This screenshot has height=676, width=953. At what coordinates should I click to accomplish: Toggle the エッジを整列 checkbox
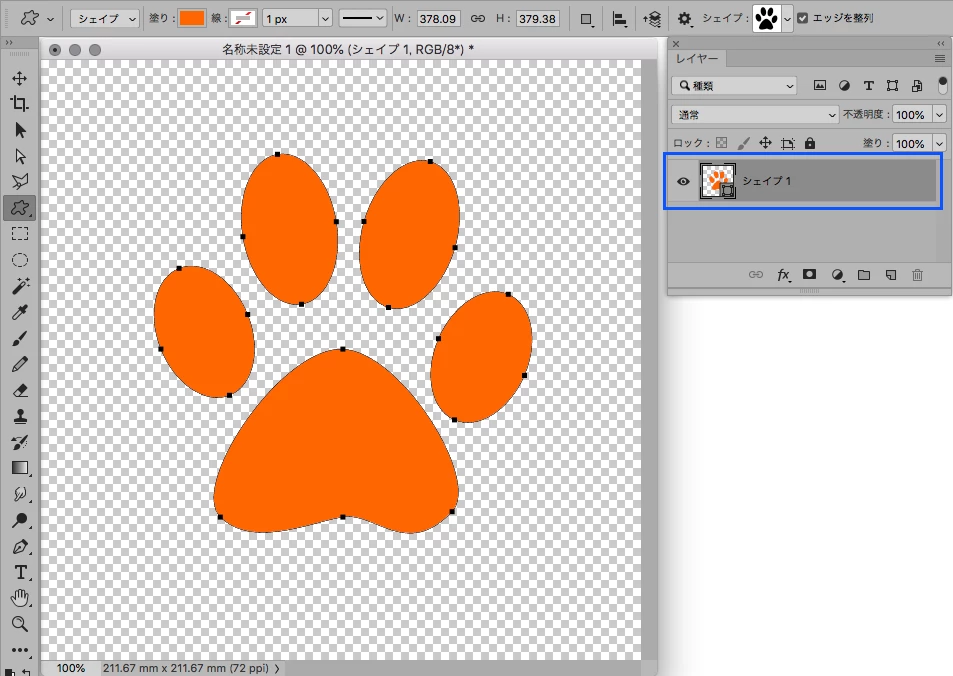pyautogui.click(x=803, y=18)
